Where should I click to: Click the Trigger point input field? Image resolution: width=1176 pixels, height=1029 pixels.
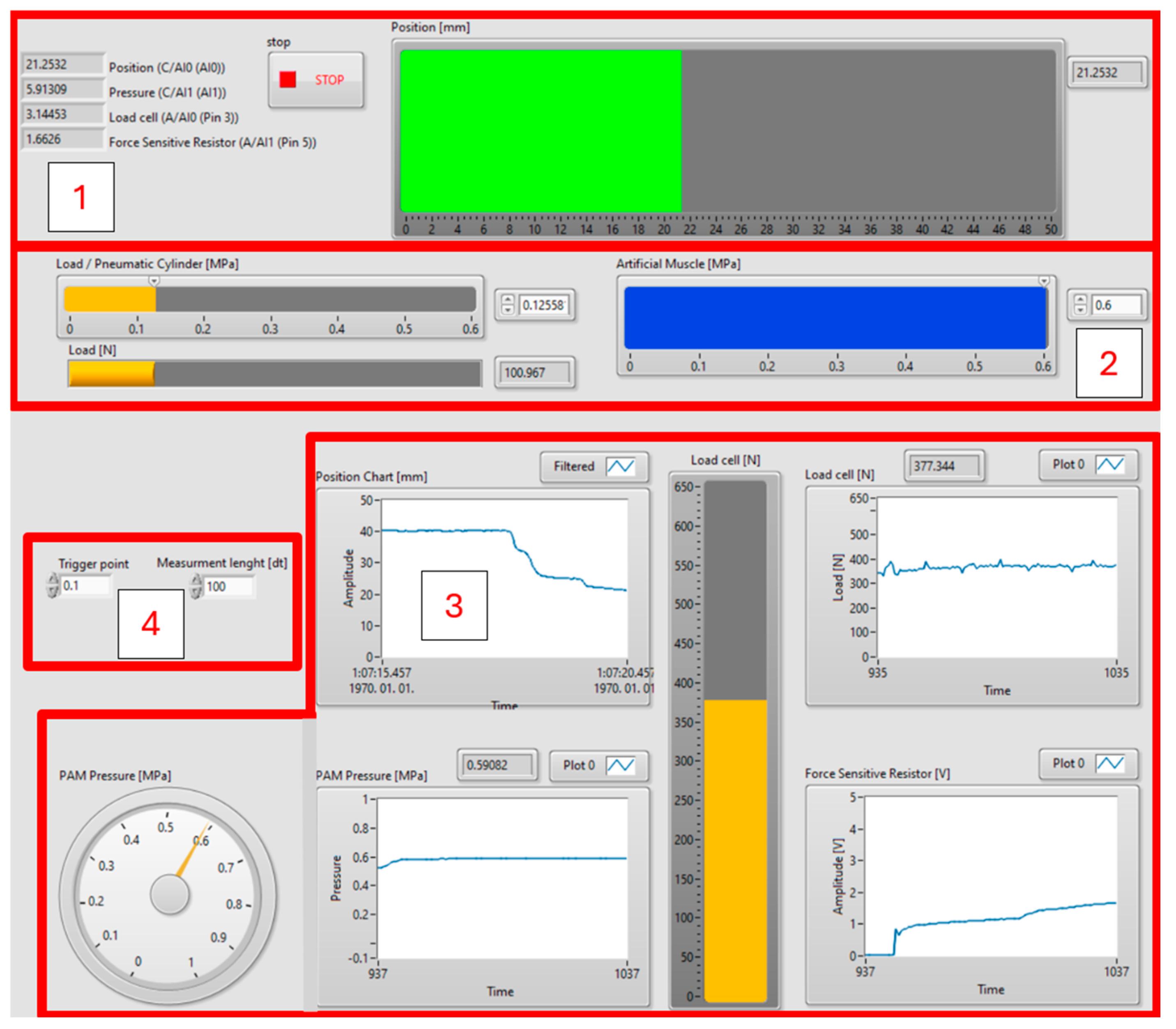(85, 585)
